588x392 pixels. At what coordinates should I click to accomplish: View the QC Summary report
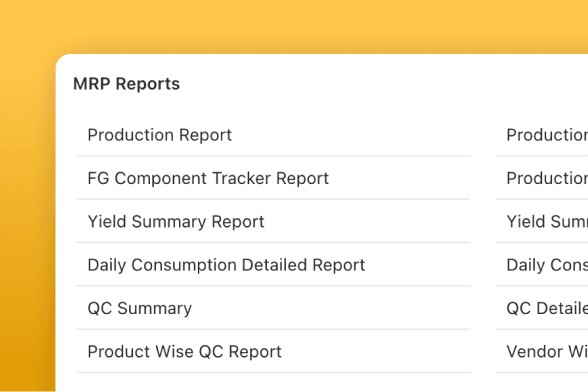[x=140, y=308]
